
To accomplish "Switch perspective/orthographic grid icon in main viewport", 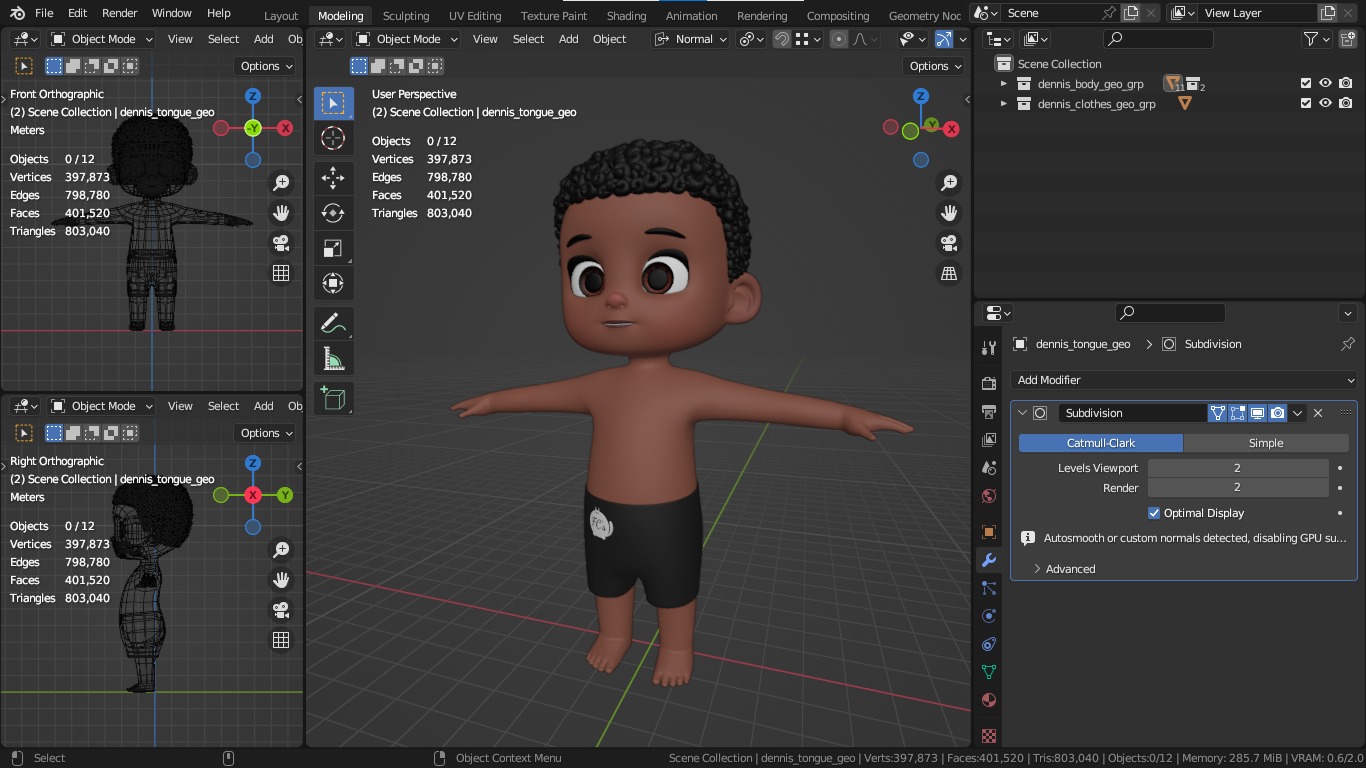I will click(x=948, y=273).
